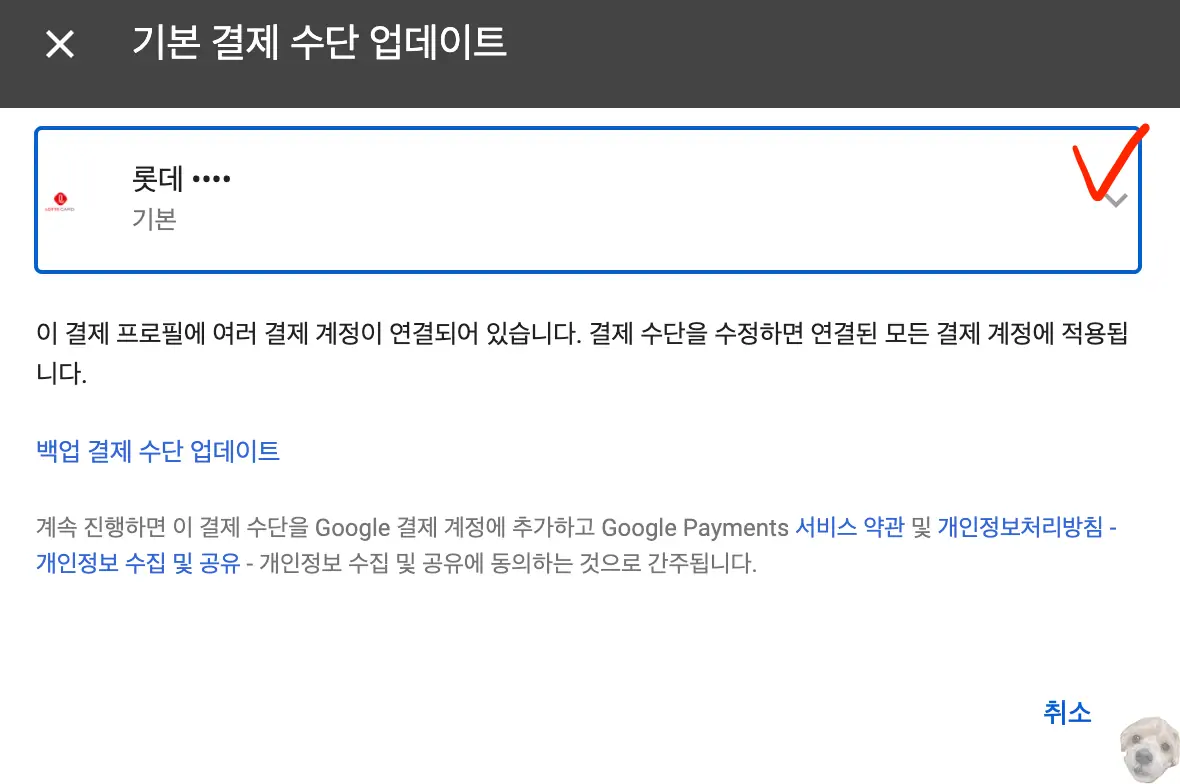The height and width of the screenshot is (784, 1180).
Task: Click the dialog title 기본 결제 수단 업데이트
Action: (318, 44)
